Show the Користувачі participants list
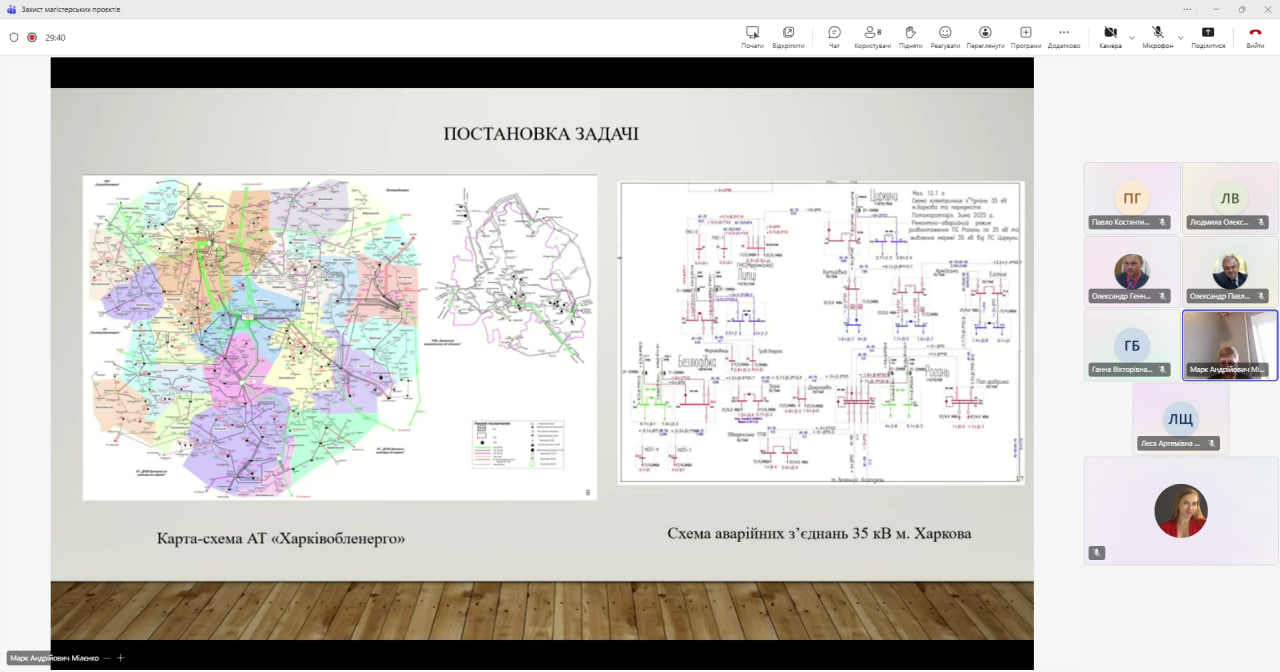 (872, 36)
